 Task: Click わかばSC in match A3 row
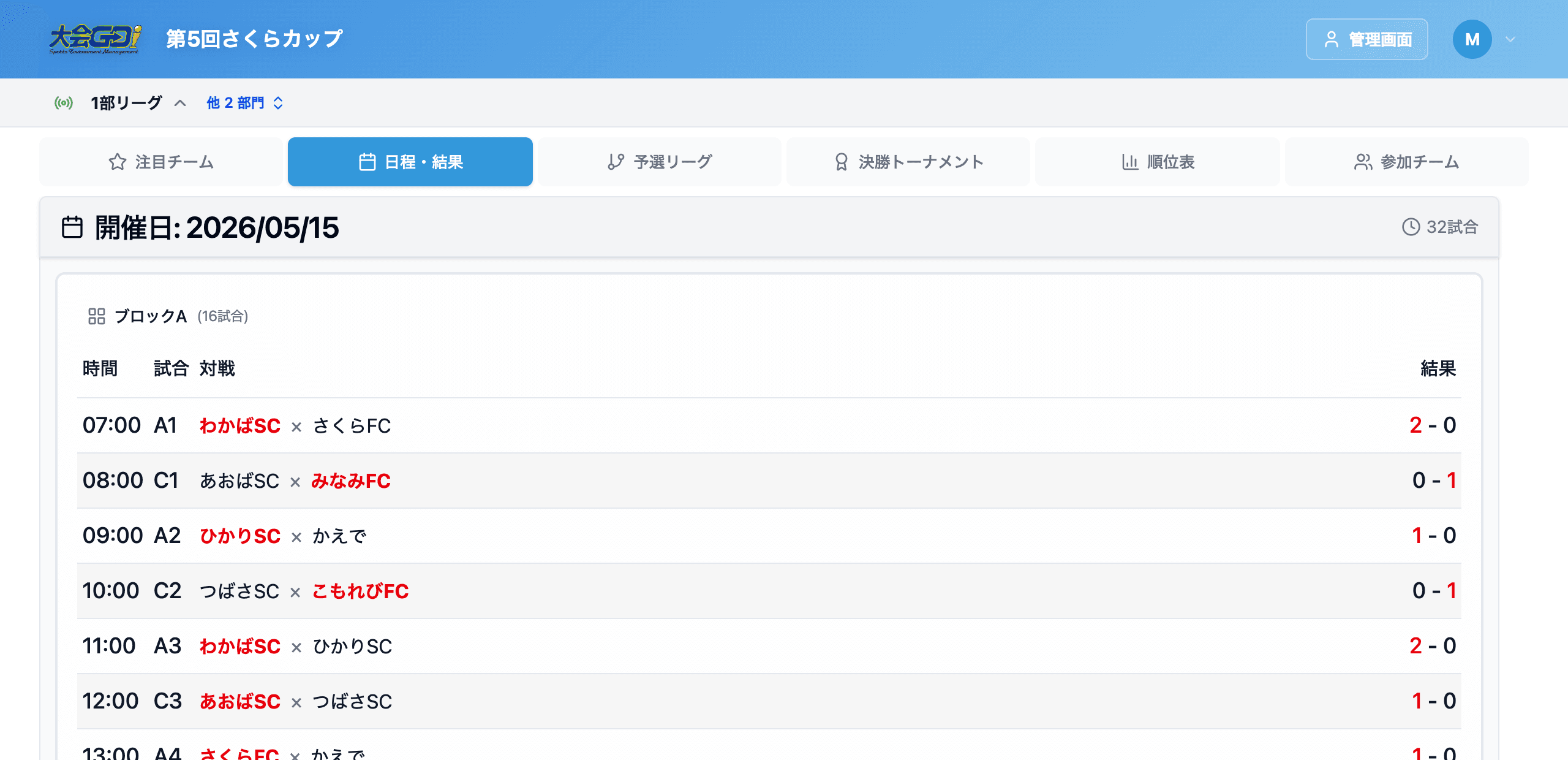[x=240, y=646]
